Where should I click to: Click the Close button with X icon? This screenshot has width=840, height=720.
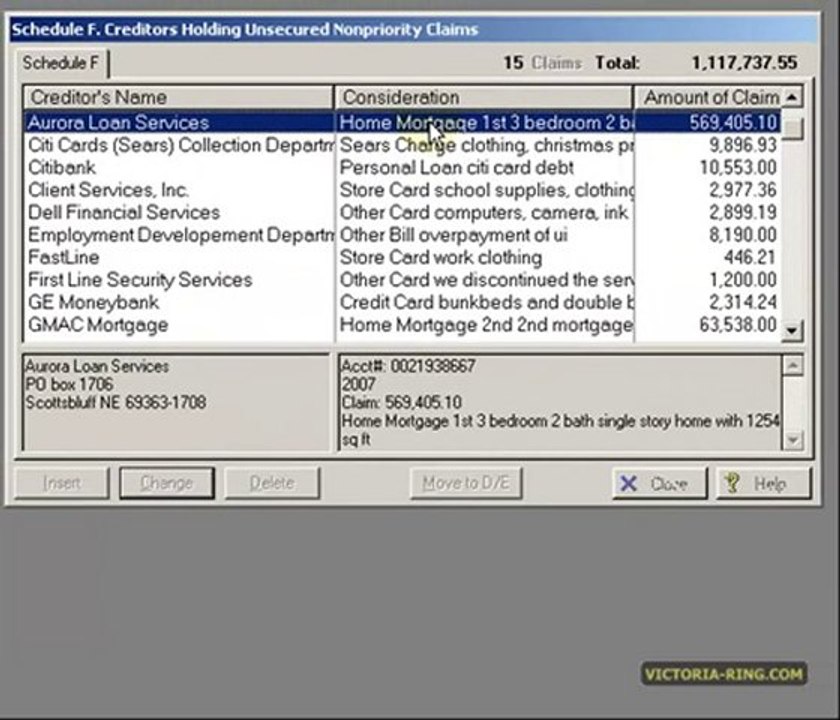point(660,484)
